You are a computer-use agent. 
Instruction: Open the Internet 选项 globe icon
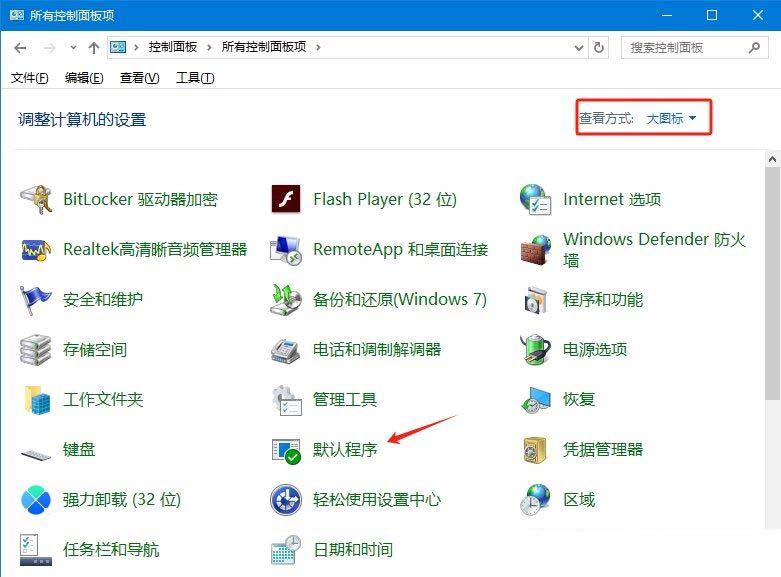pyautogui.click(x=535, y=199)
